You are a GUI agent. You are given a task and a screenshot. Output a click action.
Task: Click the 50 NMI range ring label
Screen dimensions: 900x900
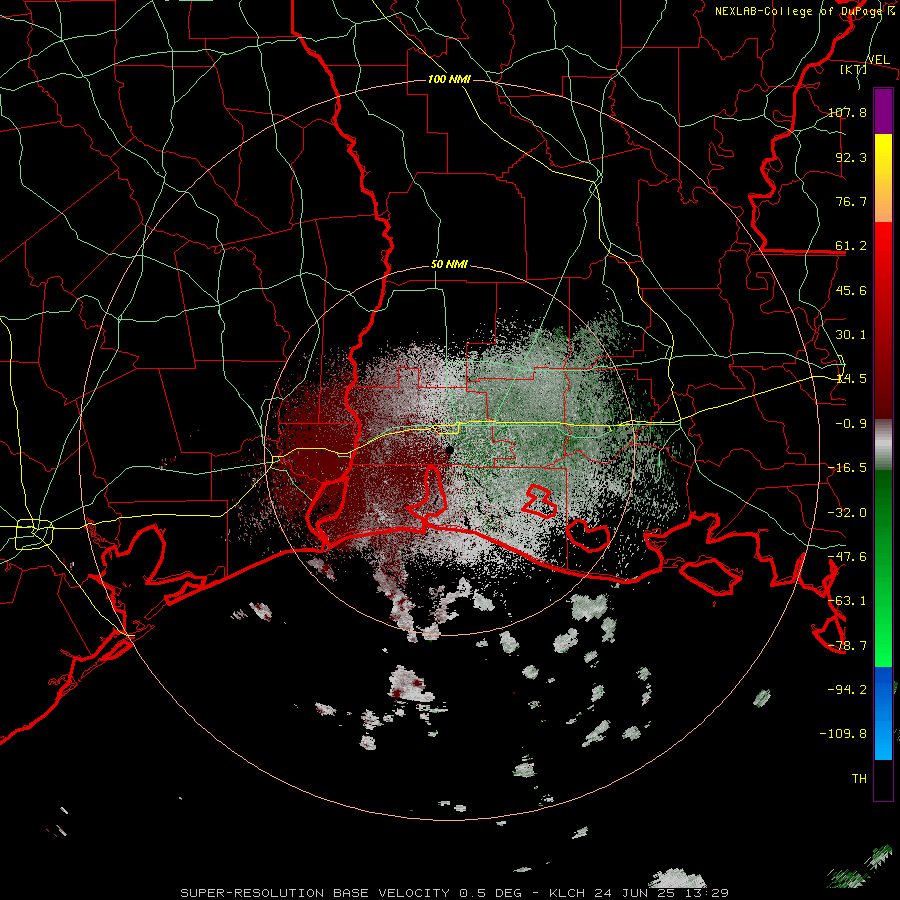449,265
